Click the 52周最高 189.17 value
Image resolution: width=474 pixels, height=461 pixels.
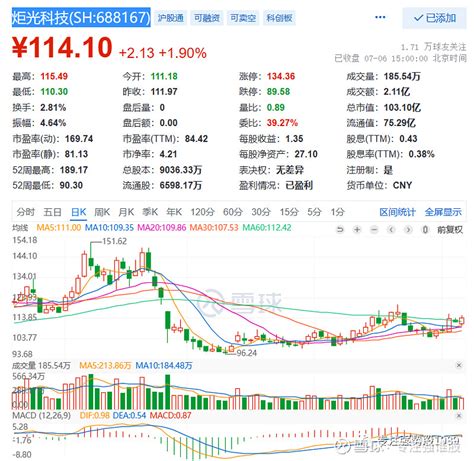(x=74, y=170)
